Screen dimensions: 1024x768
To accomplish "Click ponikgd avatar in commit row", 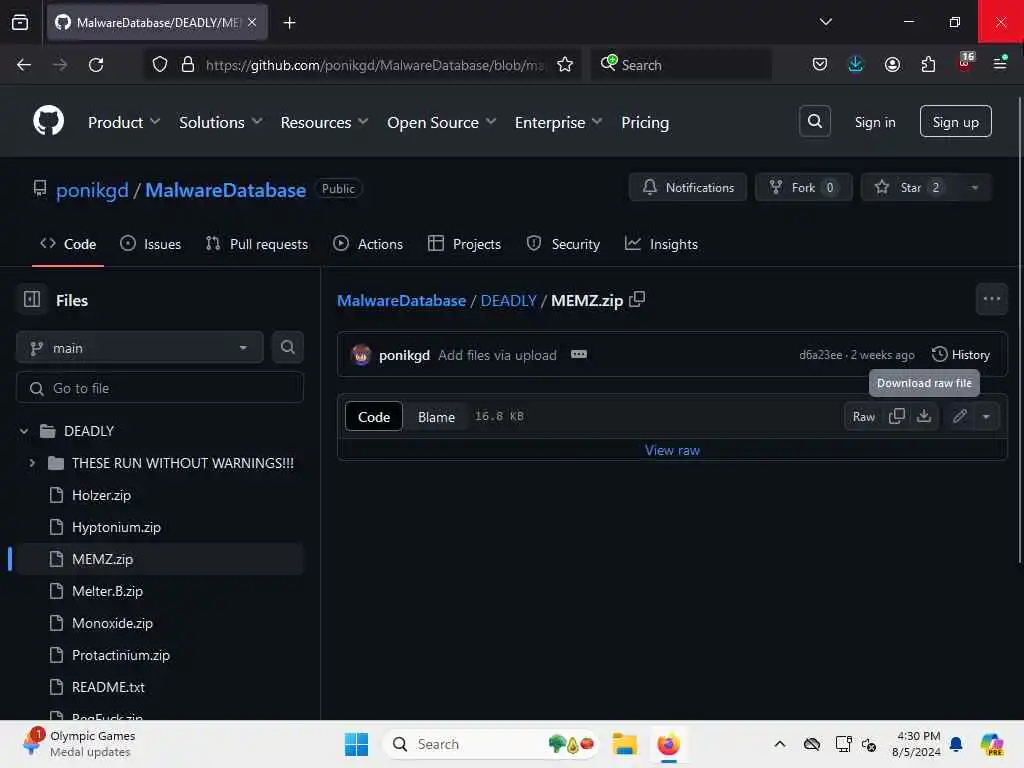I will (360, 355).
